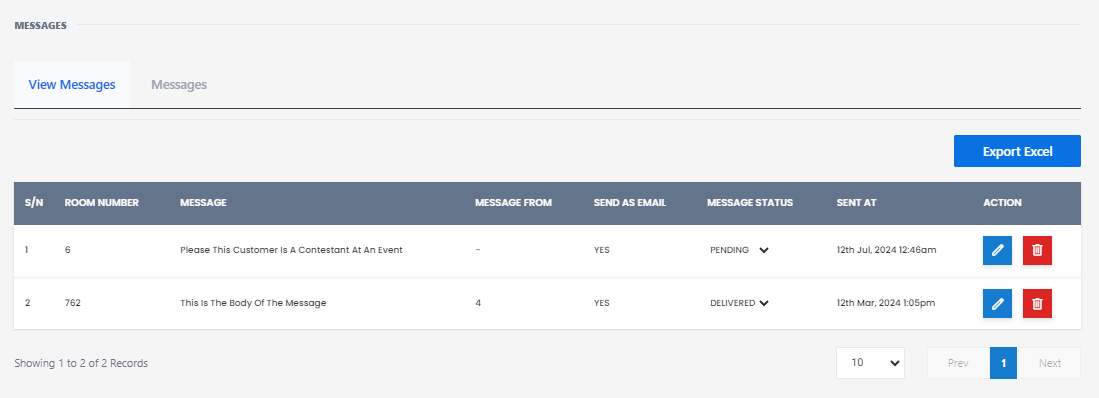
Task: Click the room number 6 cell
Action: (x=67, y=250)
